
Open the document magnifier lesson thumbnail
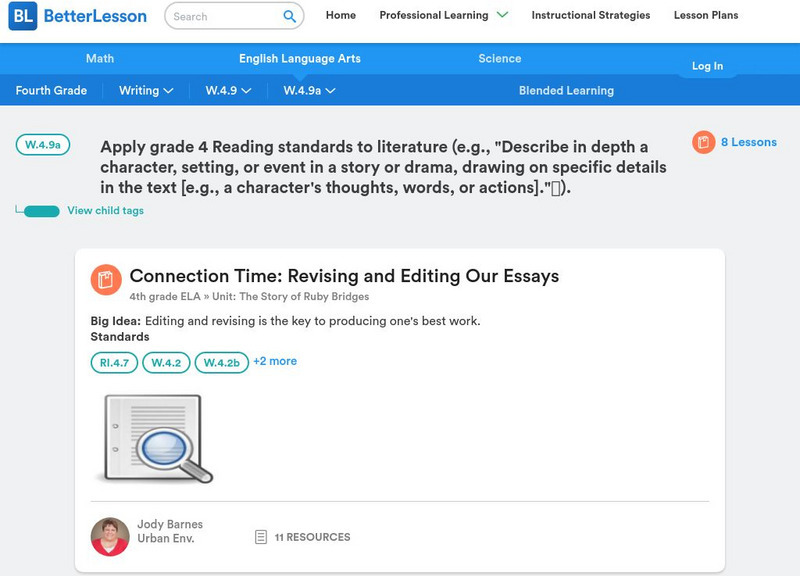pos(154,438)
